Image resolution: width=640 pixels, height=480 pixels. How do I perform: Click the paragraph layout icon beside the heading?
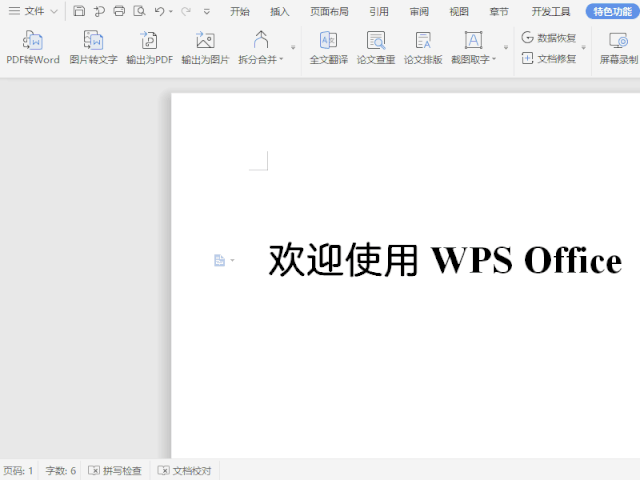(220, 260)
